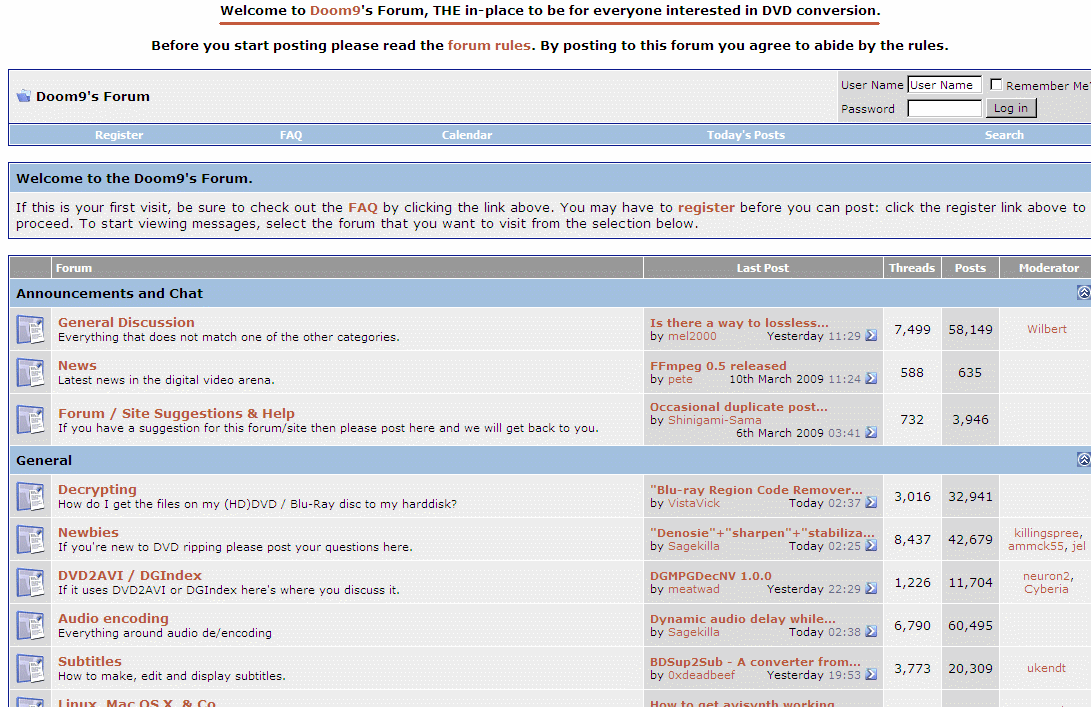Open Forum / Site Suggestions & Help
The image size is (1091, 707).
[176, 413]
